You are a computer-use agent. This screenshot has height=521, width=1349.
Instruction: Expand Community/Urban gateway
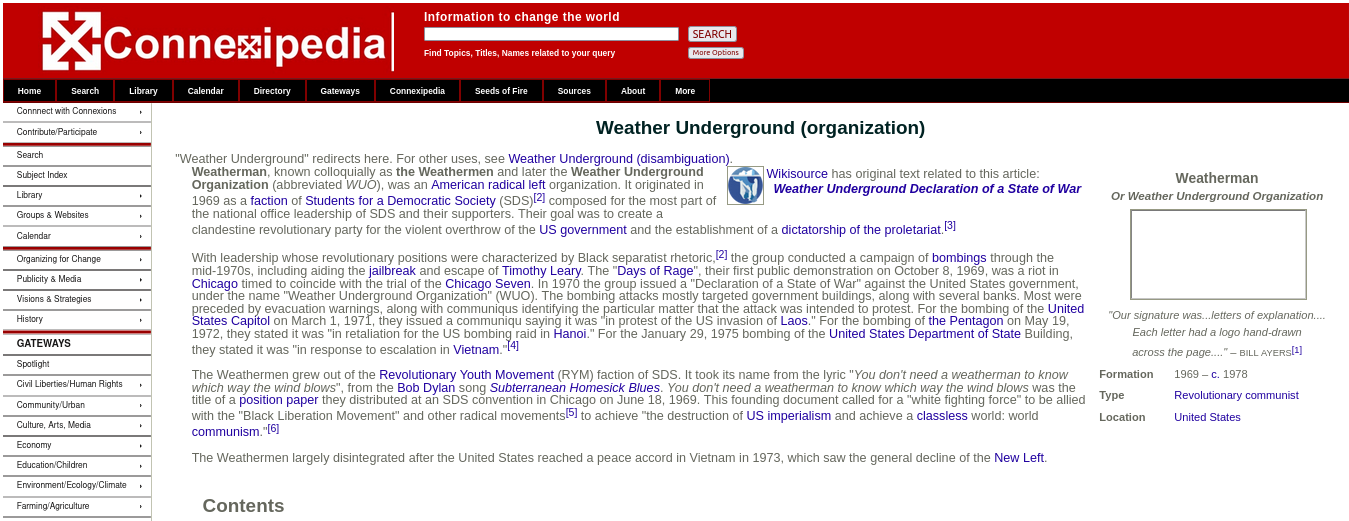pos(77,405)
